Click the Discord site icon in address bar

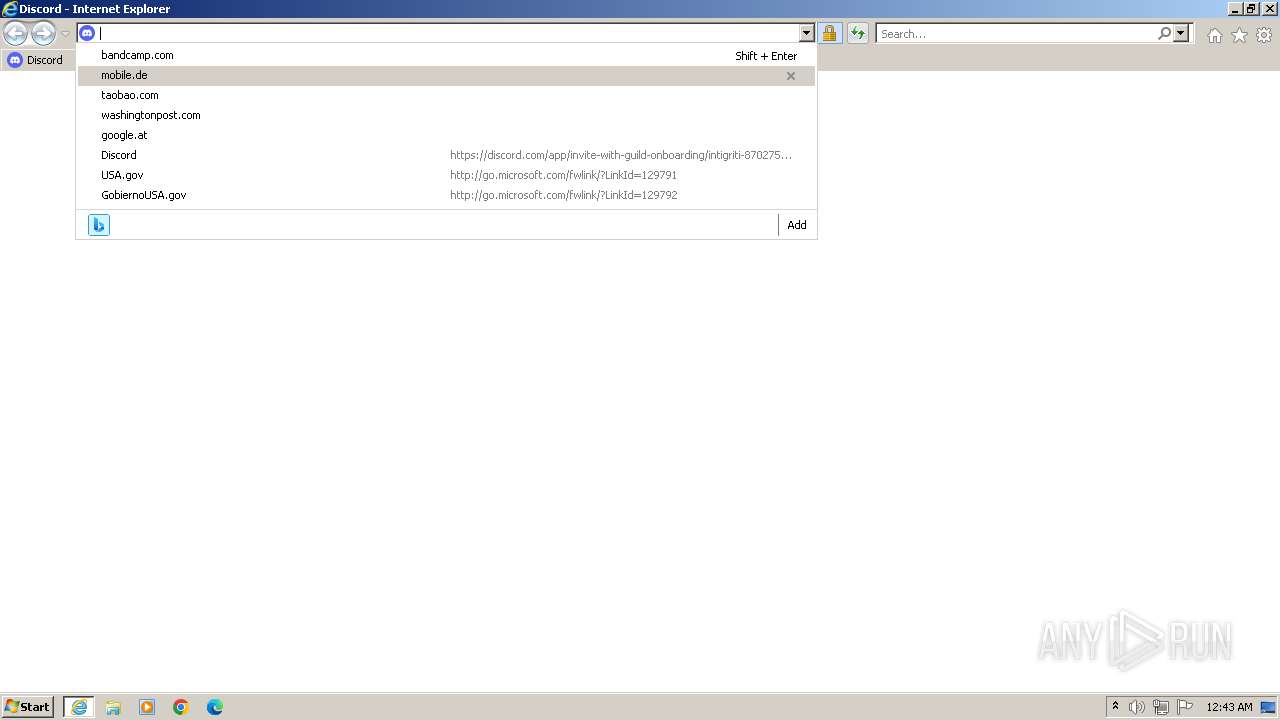click(87, 33)
